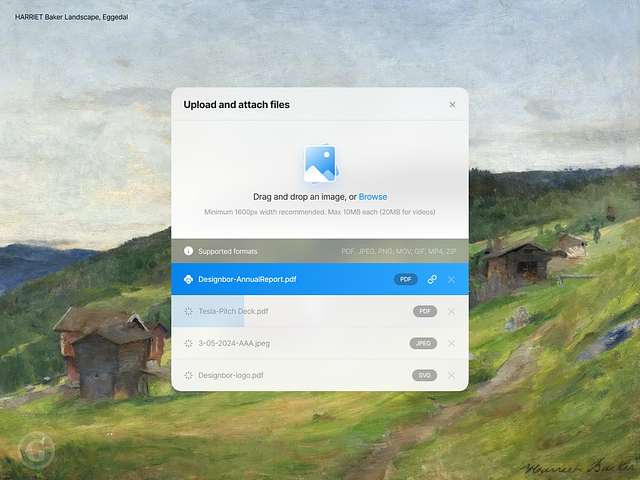Viewport: 640px width, 480px height.
Task: Click the Tesla-Pitch Deck.pdf upload progress bar
Action: pos(208,311)
